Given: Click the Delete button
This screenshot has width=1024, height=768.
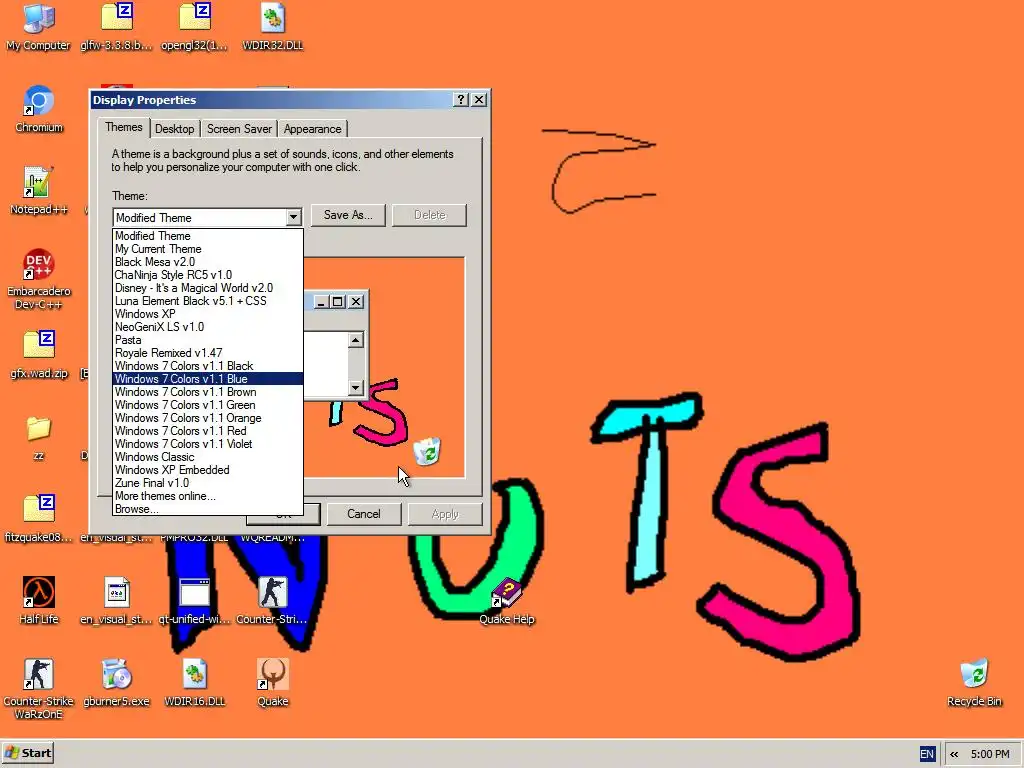Looking at the screenshot, I should 430,215.
